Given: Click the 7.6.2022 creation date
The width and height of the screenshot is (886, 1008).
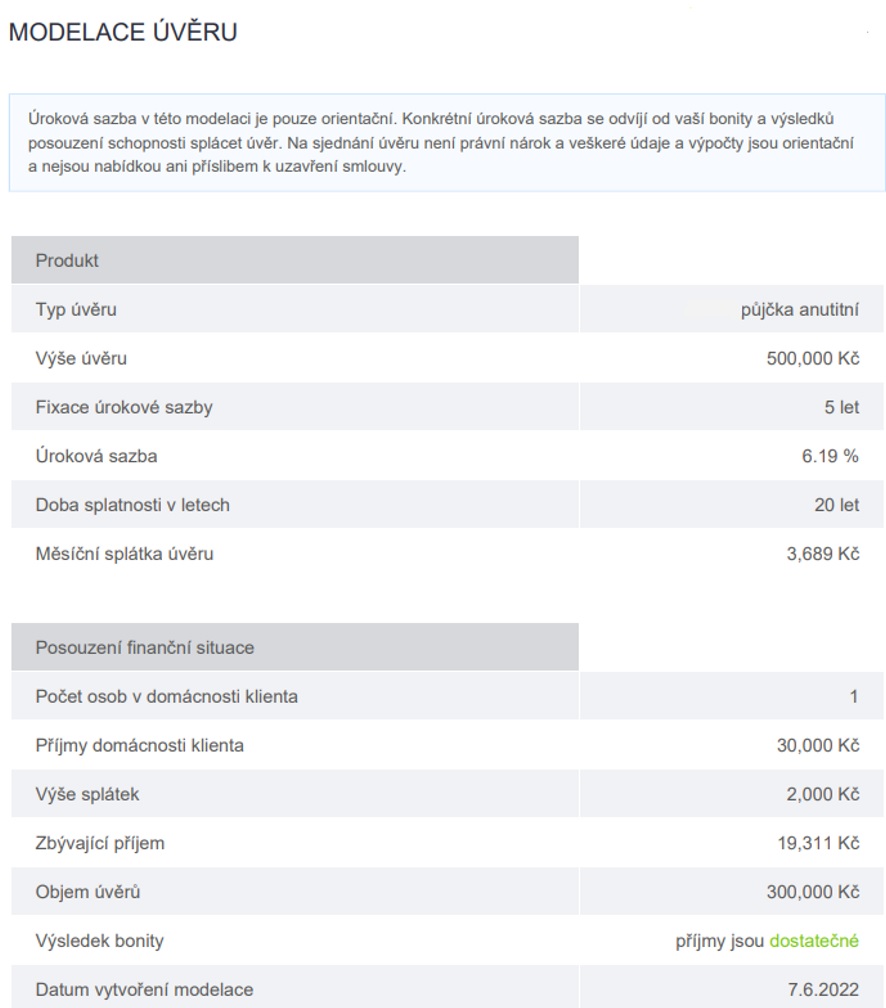Looking at the screenshot, I should pos(824,990).
